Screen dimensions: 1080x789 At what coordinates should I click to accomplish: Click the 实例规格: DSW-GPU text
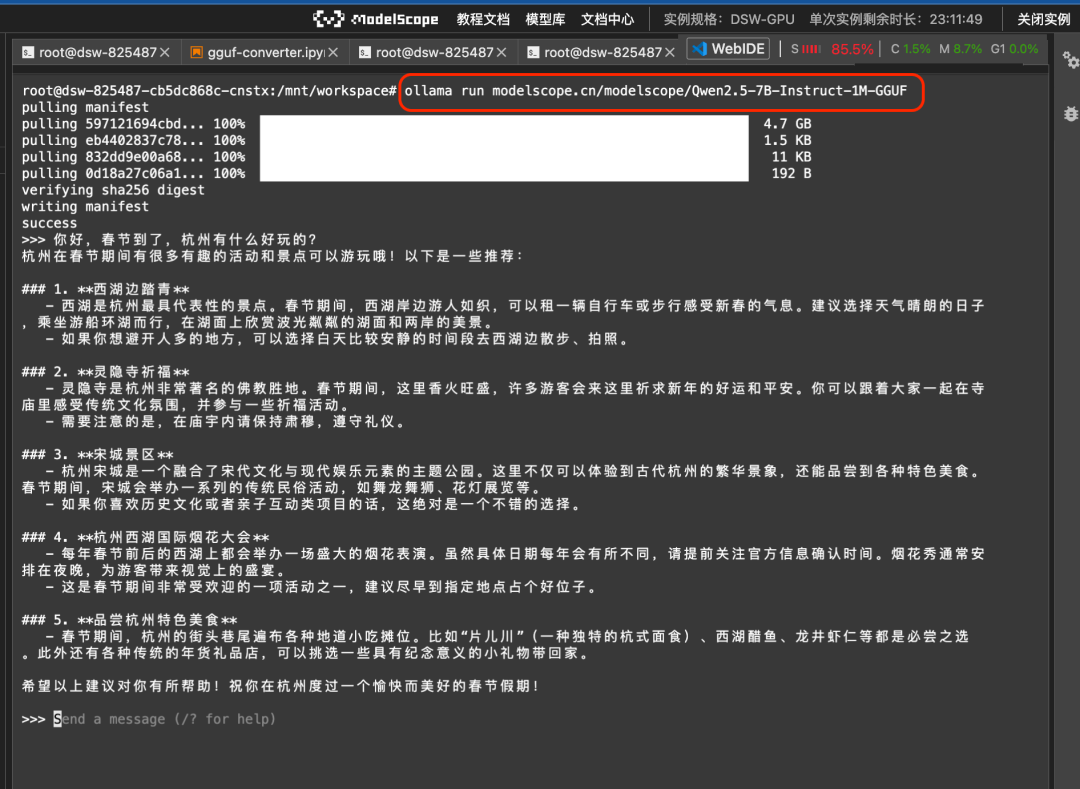729,19
